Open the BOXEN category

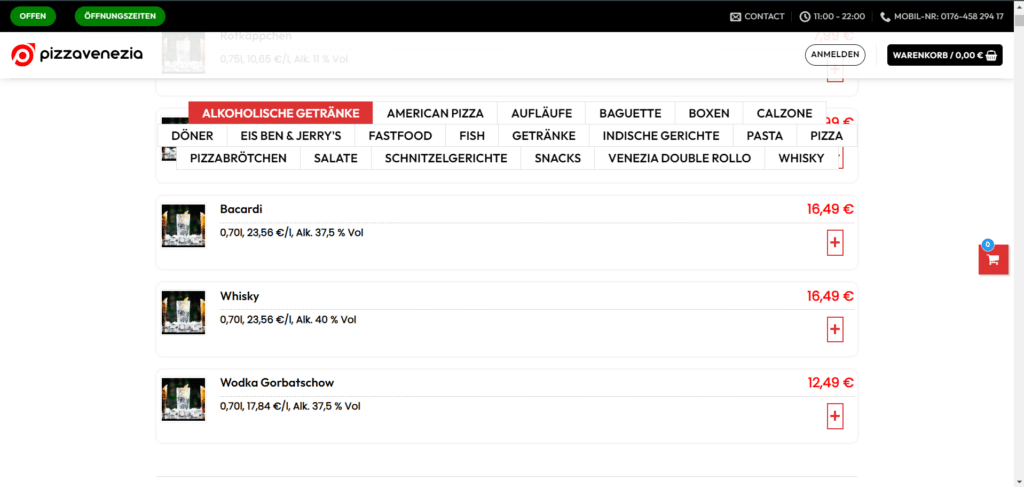[709, 113]
